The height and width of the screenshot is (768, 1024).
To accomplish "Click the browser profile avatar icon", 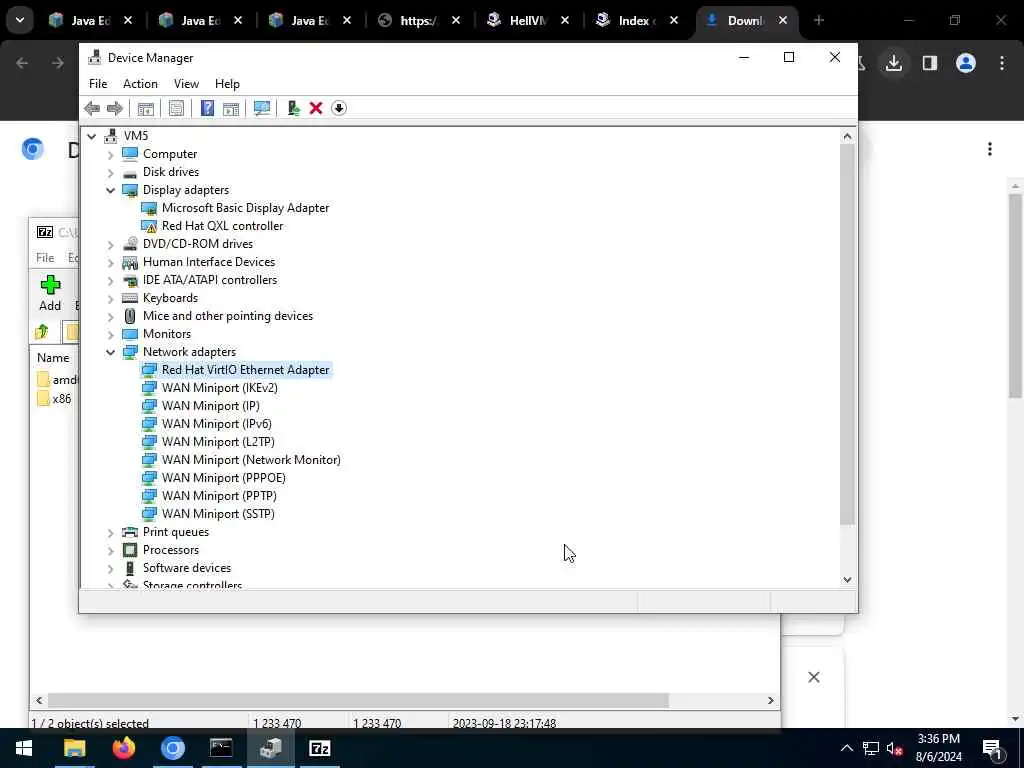I will click(x=966, y=63).
